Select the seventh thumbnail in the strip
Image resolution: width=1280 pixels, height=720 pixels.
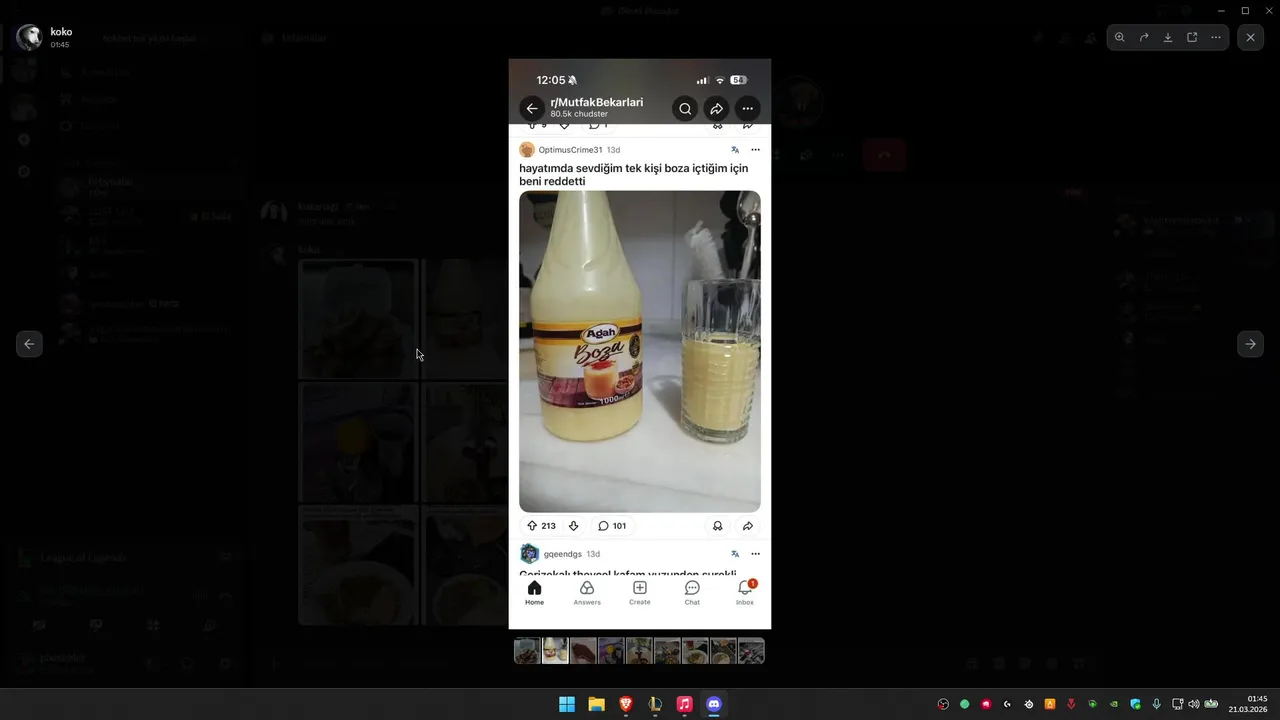click(x=695, y=651)
